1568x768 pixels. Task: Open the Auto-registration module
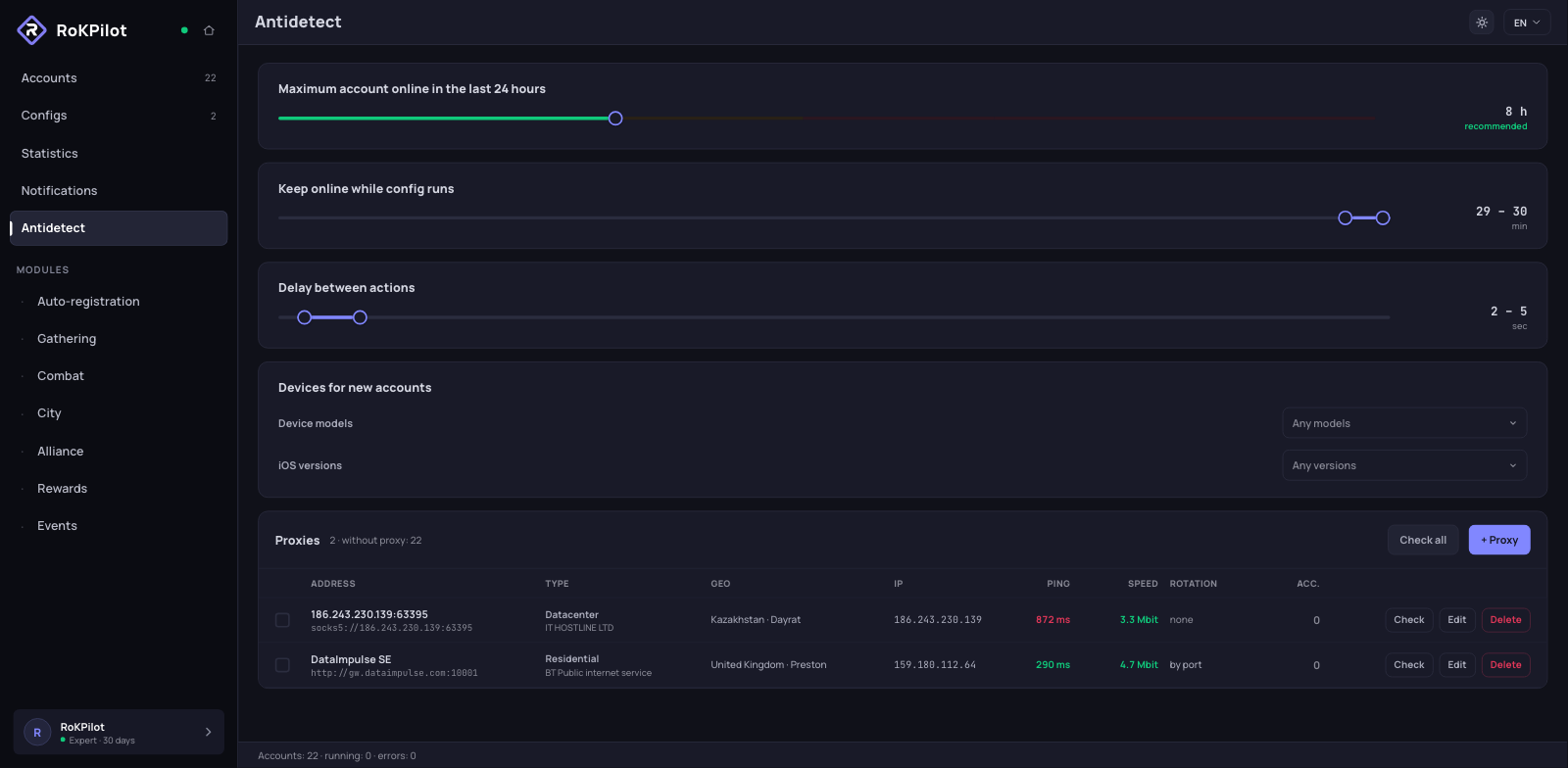coord(119,302)
